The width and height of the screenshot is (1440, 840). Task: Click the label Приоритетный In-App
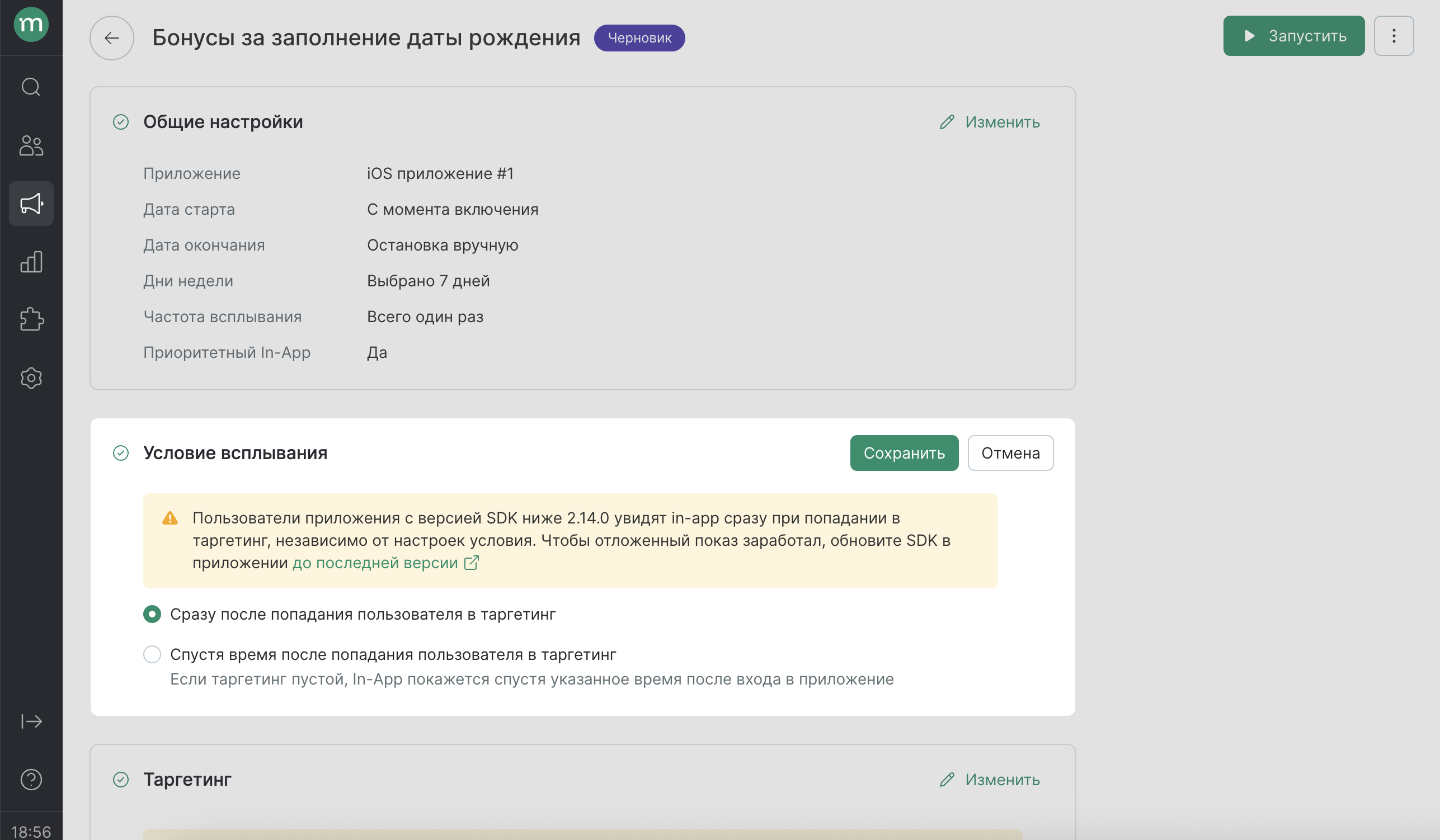(227, 352)
